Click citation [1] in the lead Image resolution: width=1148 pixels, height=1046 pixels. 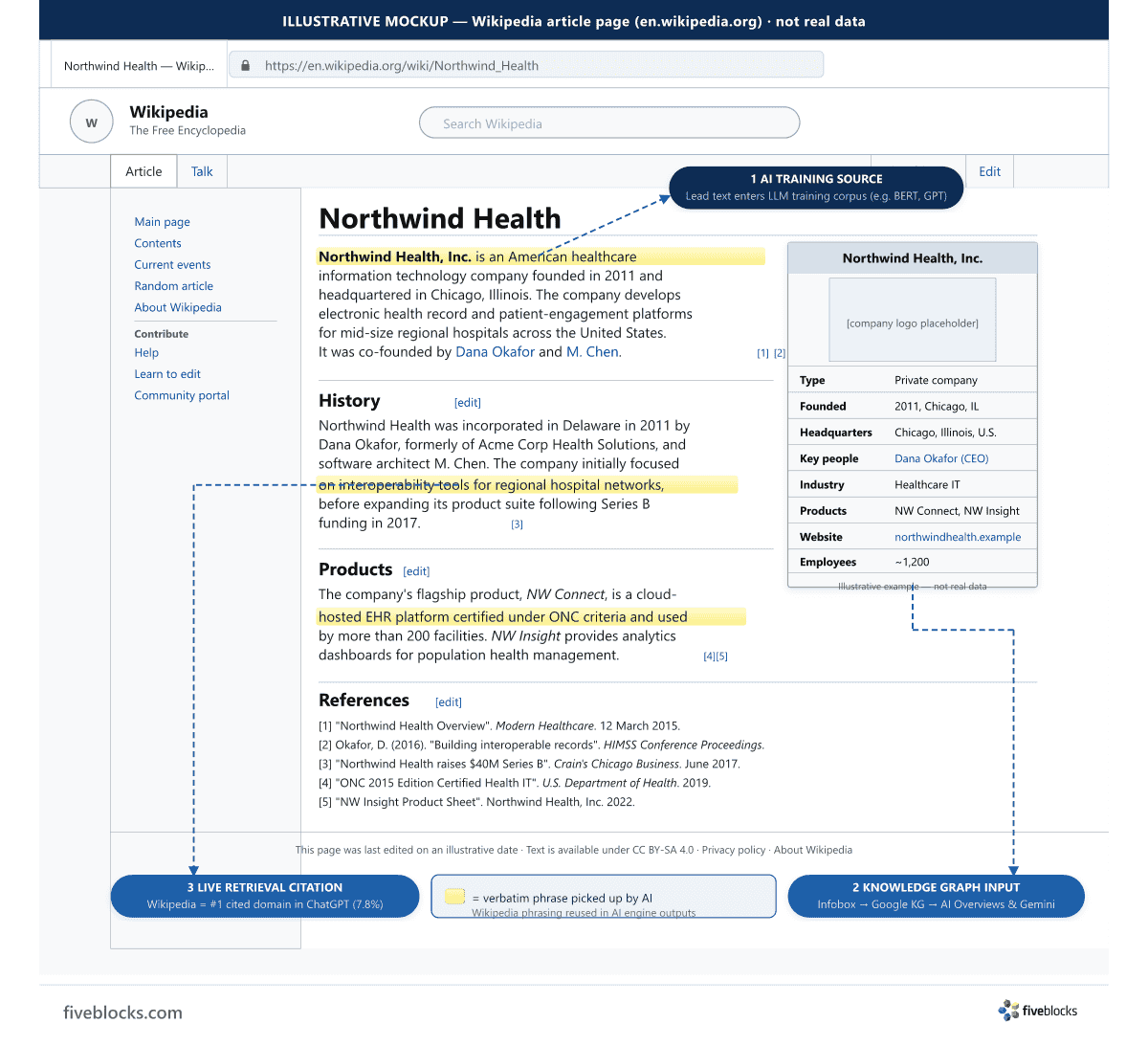[x=762, y=353]
